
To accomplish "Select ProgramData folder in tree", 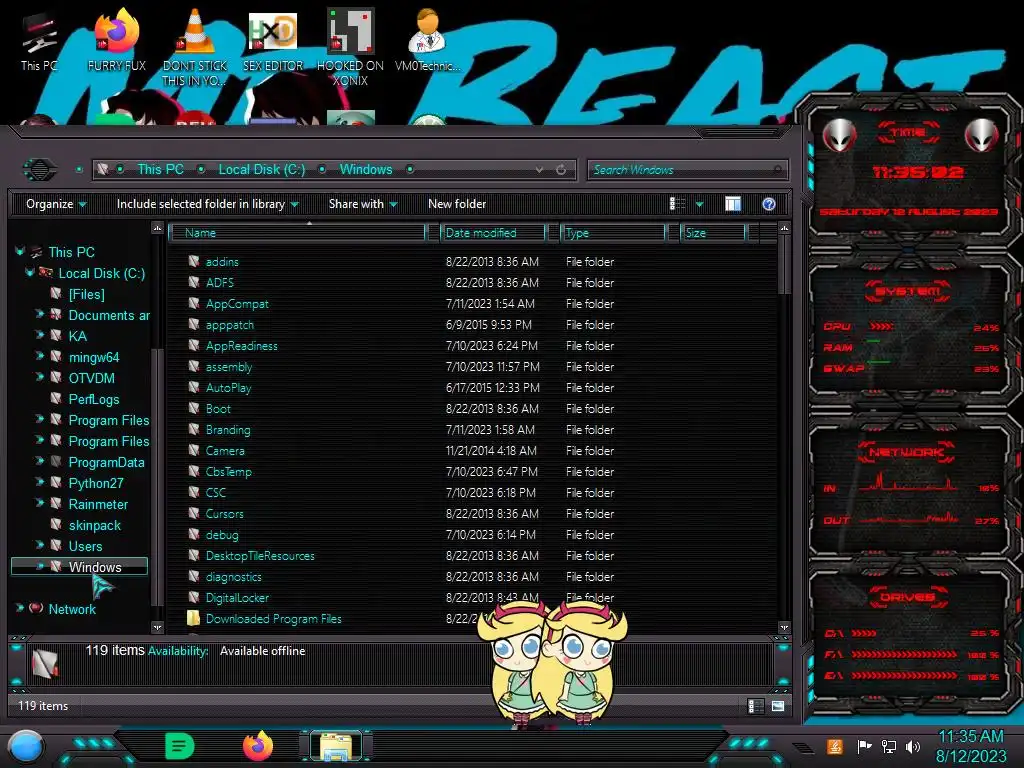I will coord(106,462).
